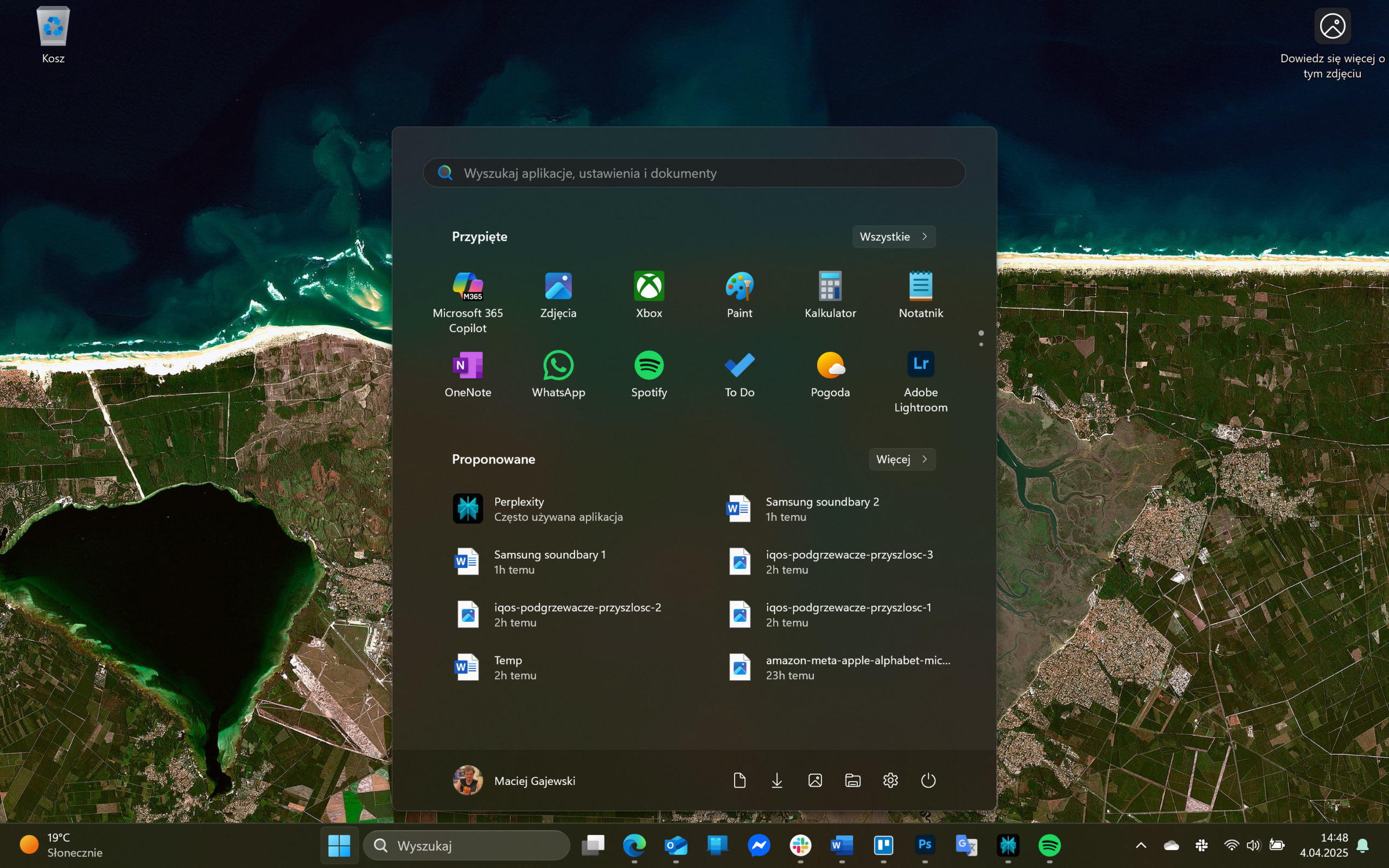The width and height of the screenshot is (1389, 868).
Task: Open the Downloads folder icon in Start footer
Action: pyautogui.click(x=776, y=780)
